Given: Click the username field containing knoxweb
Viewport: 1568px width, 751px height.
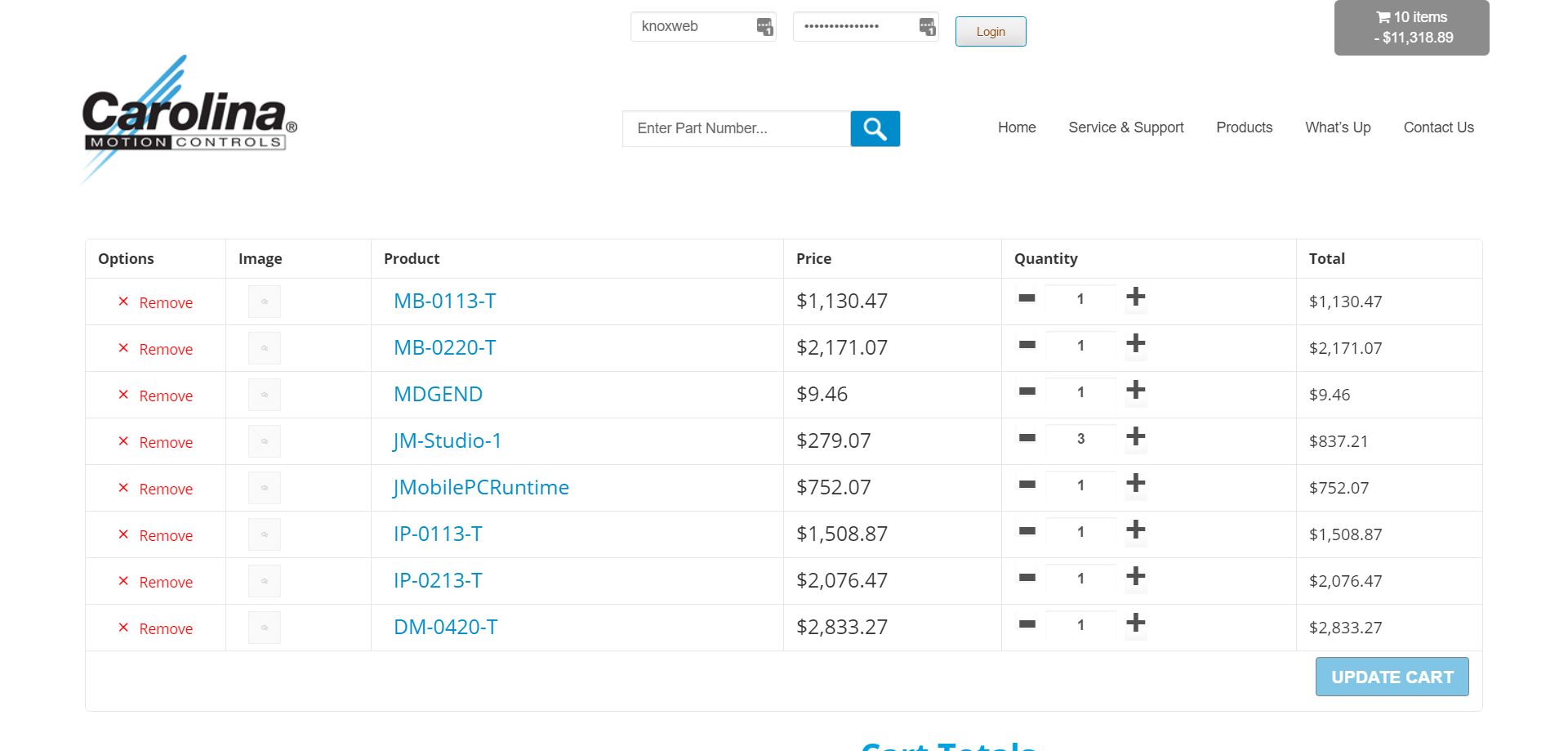Looking at the screenshot, I should point(703,26).
